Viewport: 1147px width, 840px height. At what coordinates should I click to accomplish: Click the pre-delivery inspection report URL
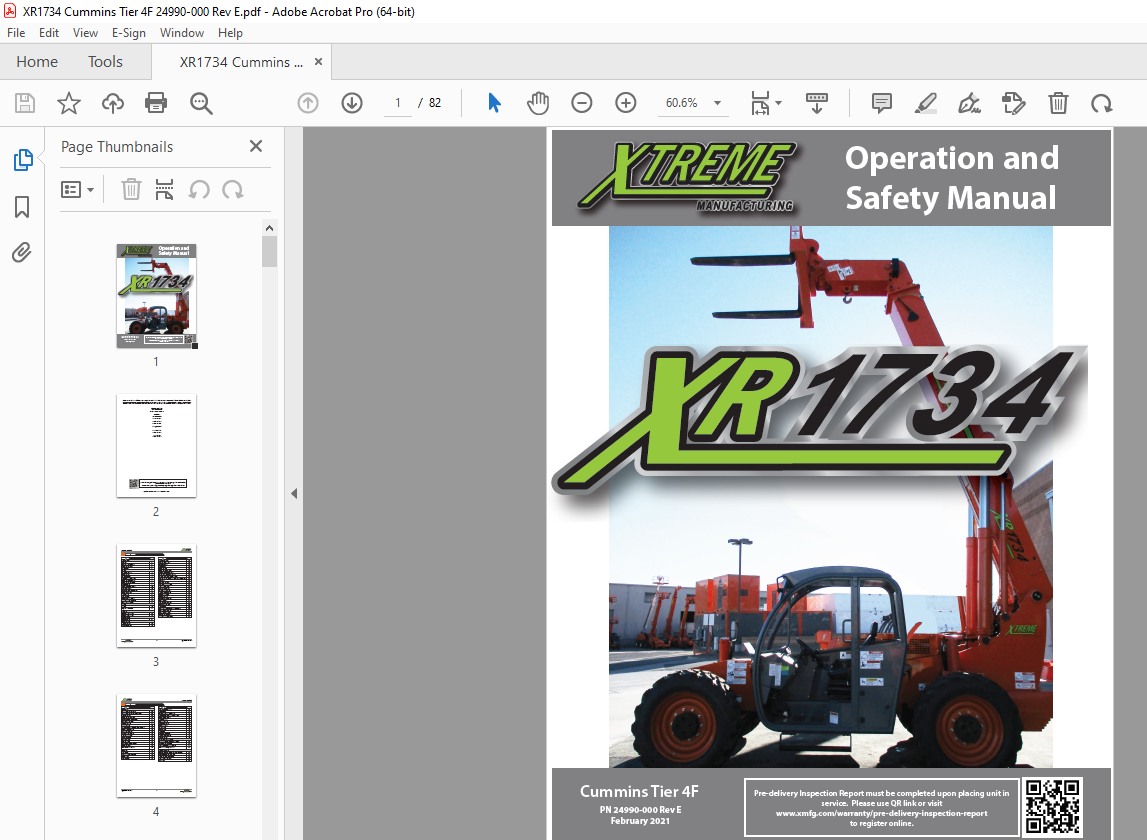click(x=881, y=813)
